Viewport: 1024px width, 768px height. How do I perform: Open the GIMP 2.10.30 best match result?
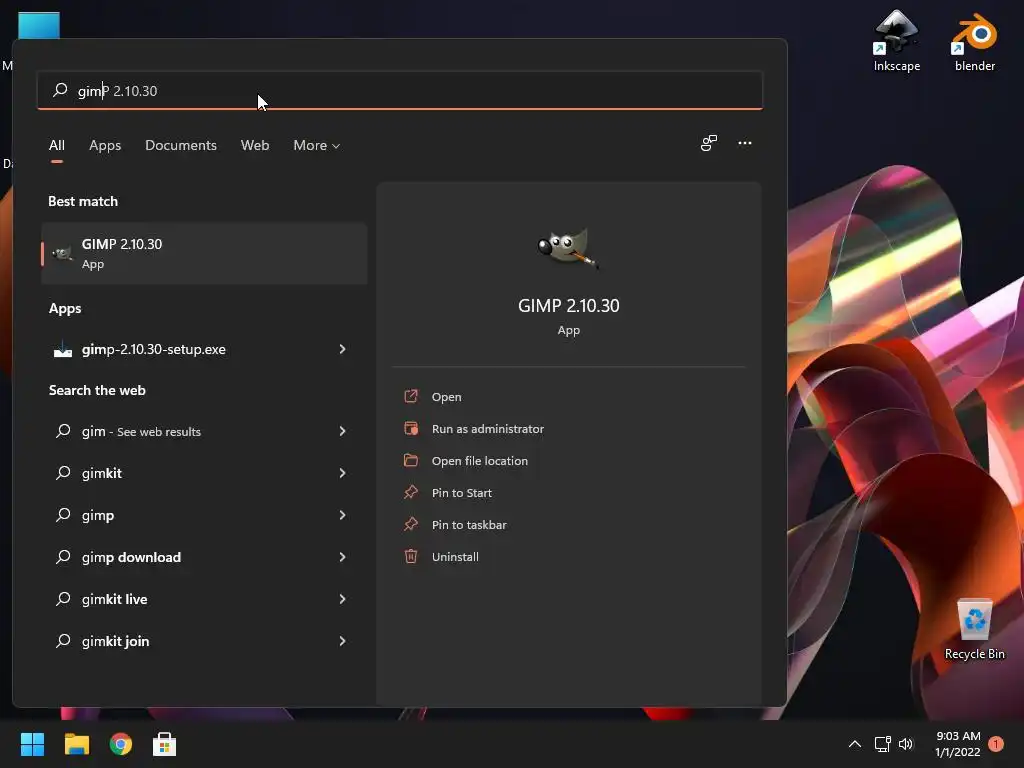click(x=204, y=253)
